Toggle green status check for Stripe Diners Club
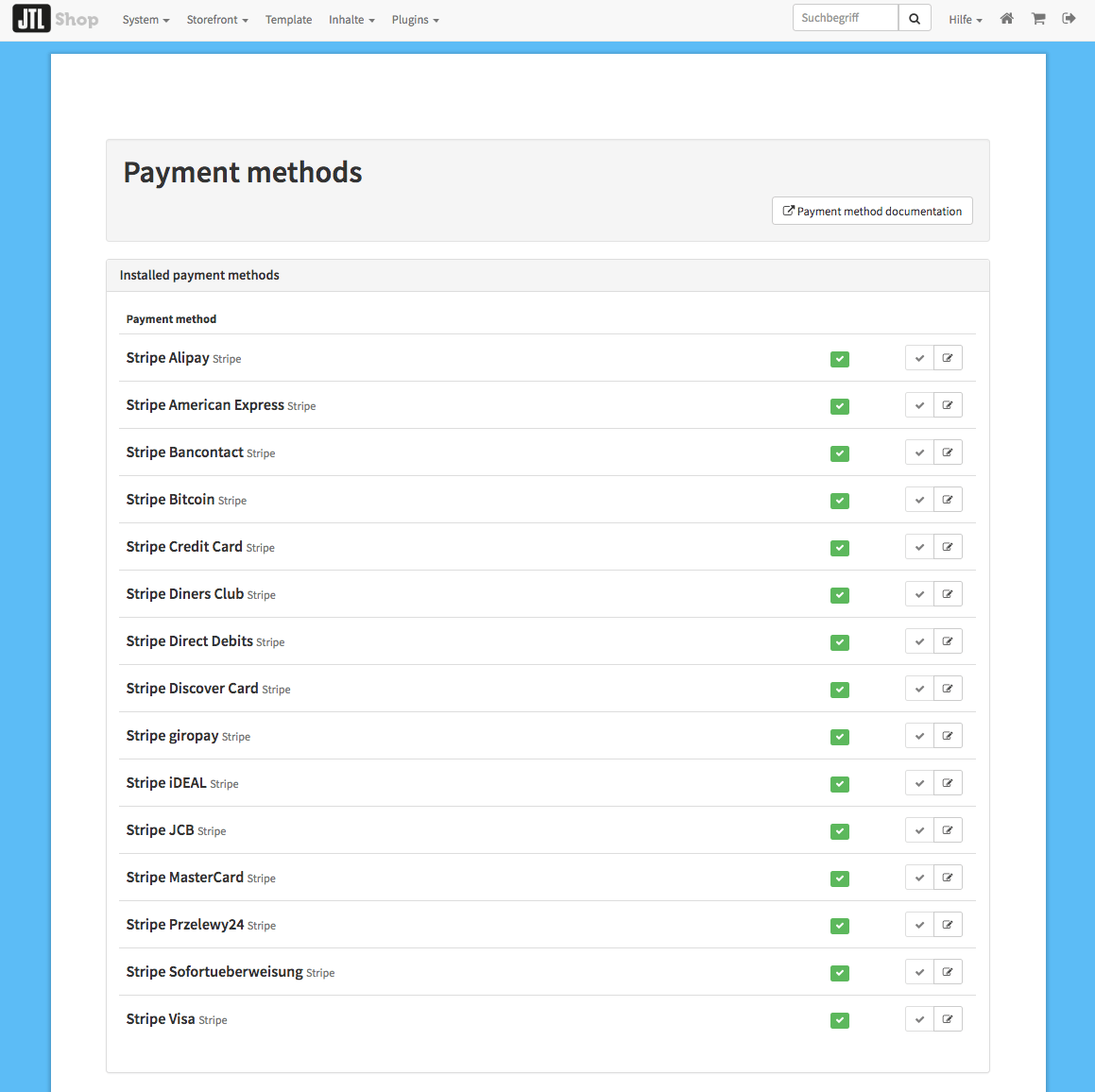This screenshot has width=1095, height=1092. pos(839,595)
